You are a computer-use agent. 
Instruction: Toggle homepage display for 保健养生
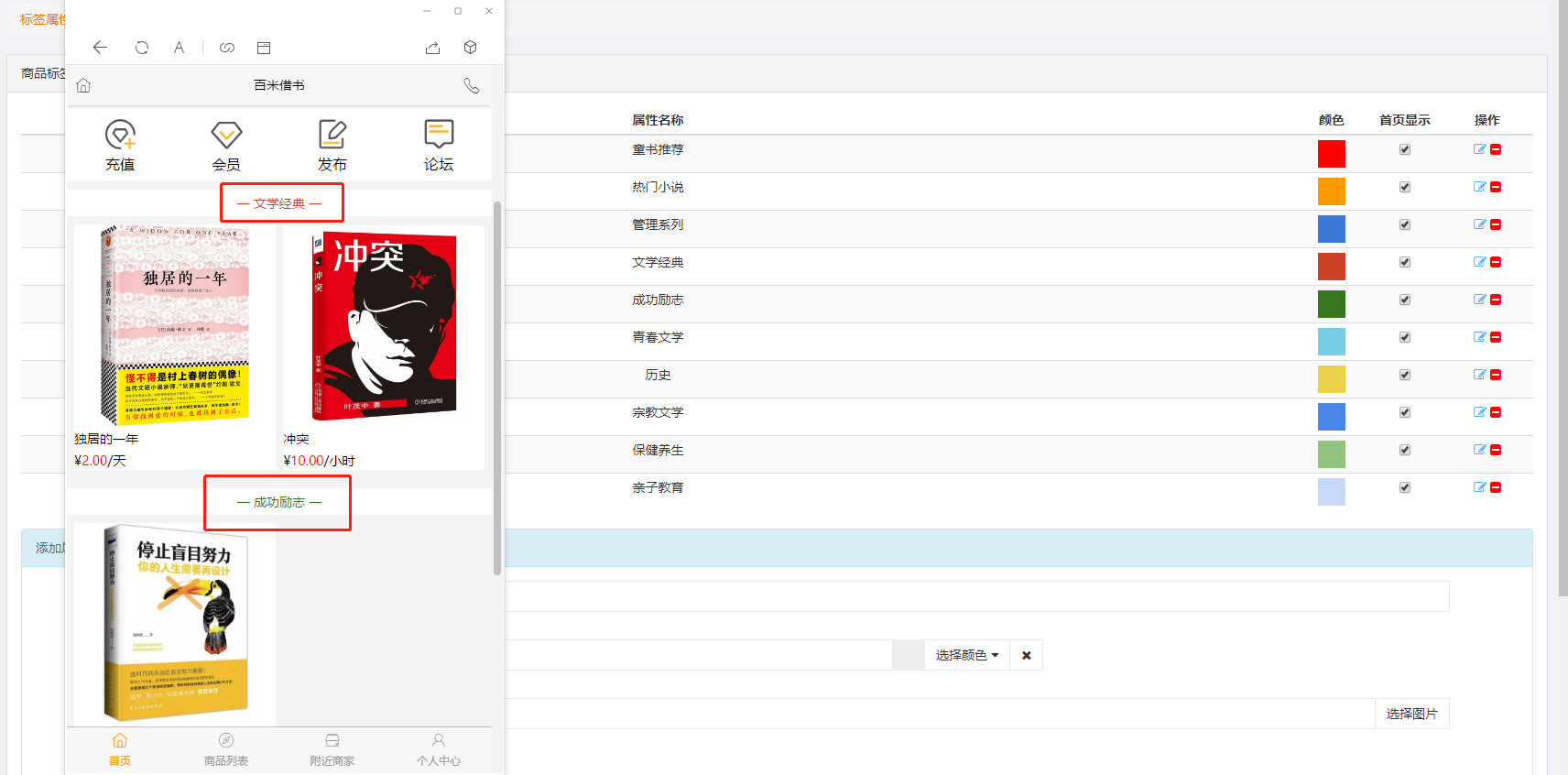1405,450
